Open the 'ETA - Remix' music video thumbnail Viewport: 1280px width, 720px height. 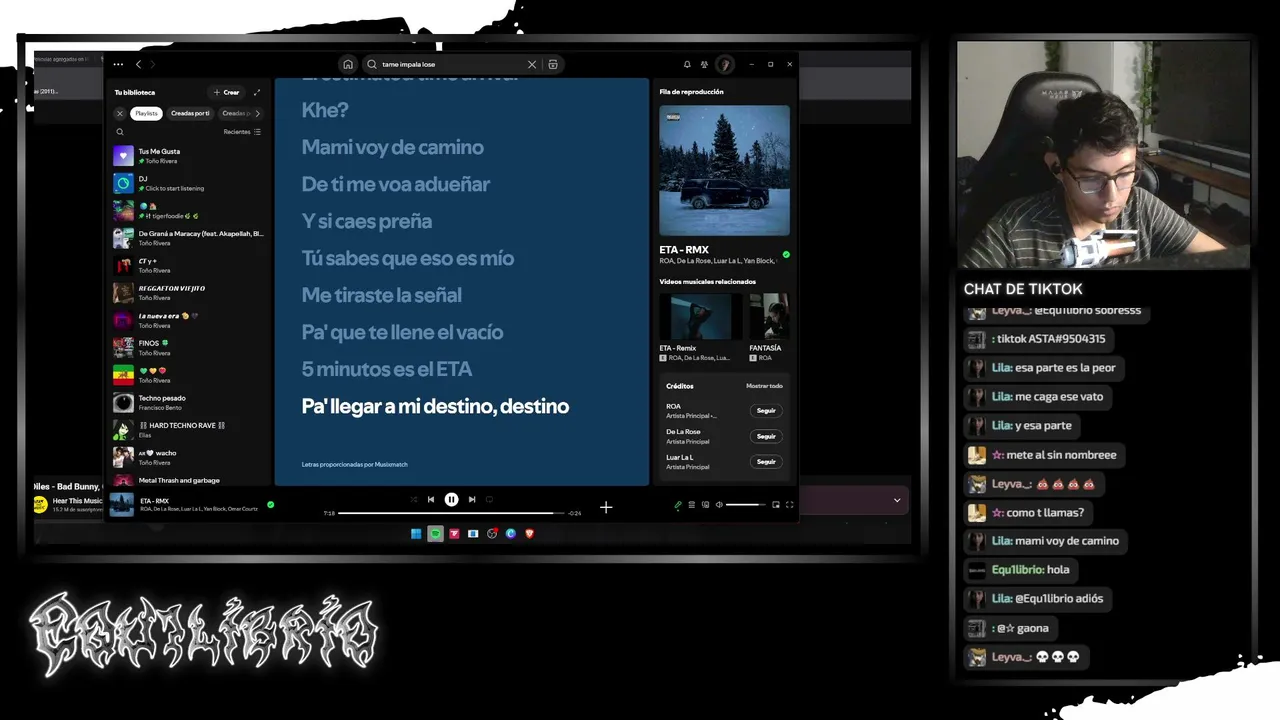[x=700, y=316]
